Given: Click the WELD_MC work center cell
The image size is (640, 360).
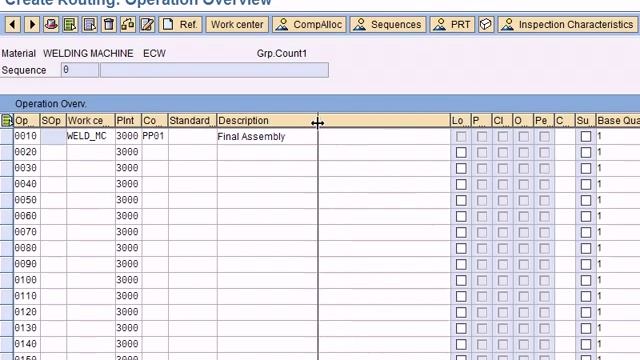Looking at the screenshot, I should click(91, 136).
